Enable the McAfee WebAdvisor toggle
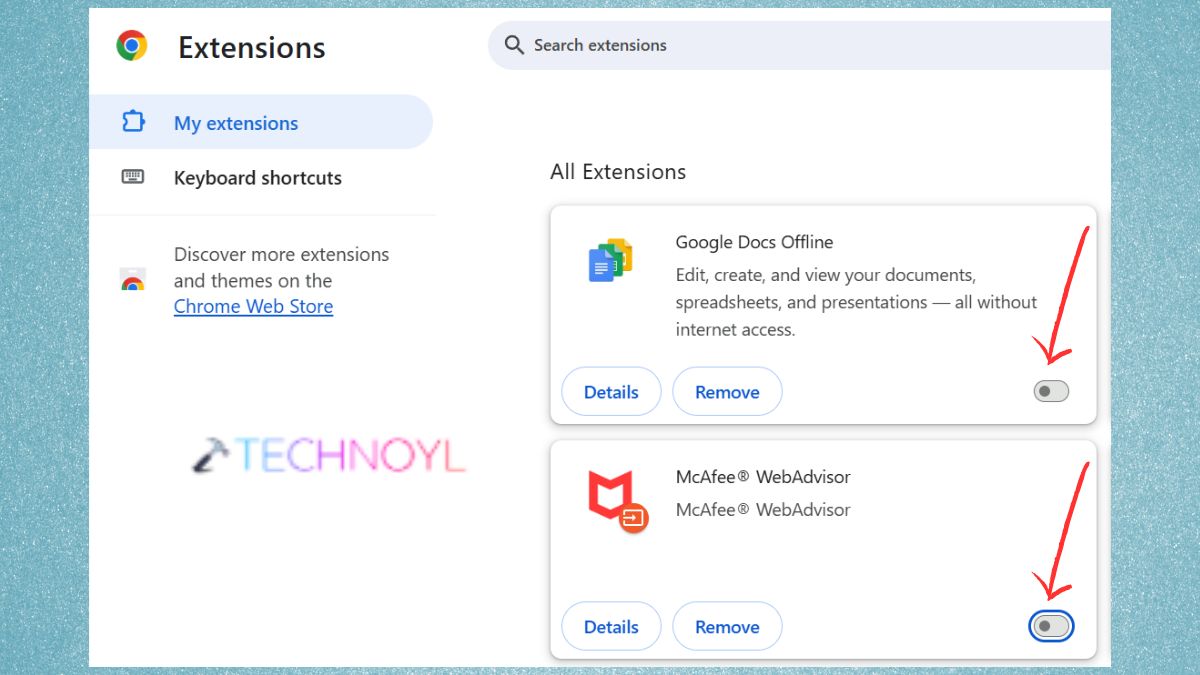This screenshot has height=675, width=1200. [1051, 627]
